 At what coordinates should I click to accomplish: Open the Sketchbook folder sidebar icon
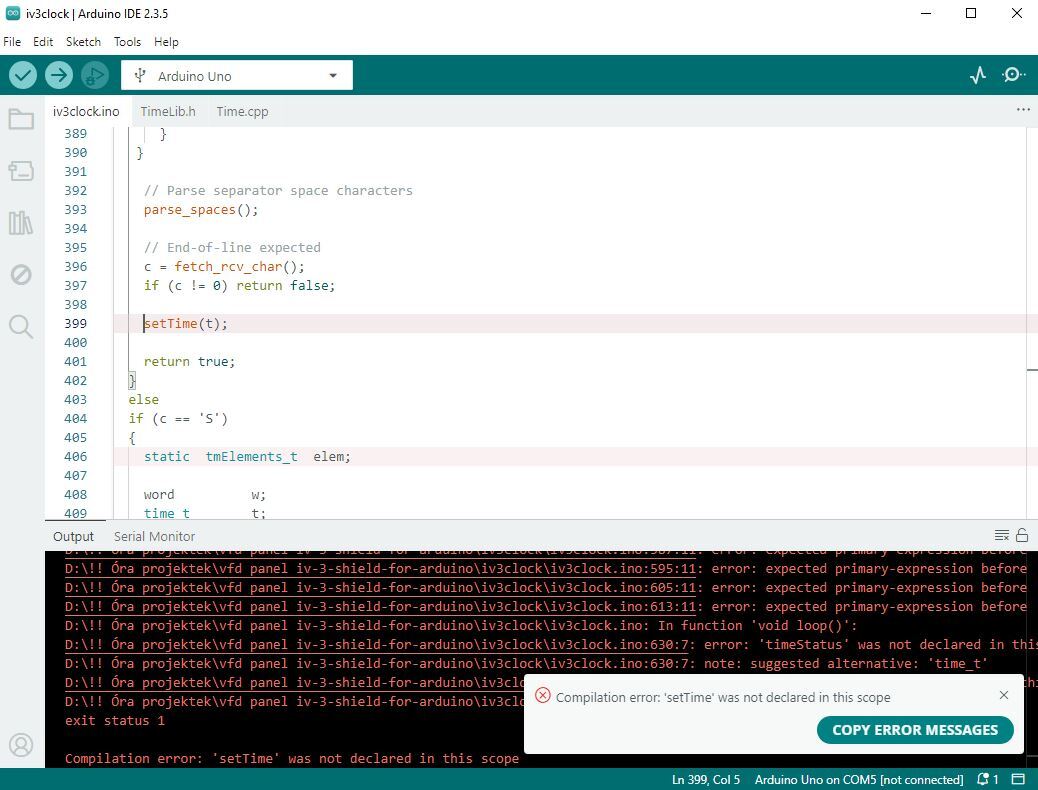21,119
